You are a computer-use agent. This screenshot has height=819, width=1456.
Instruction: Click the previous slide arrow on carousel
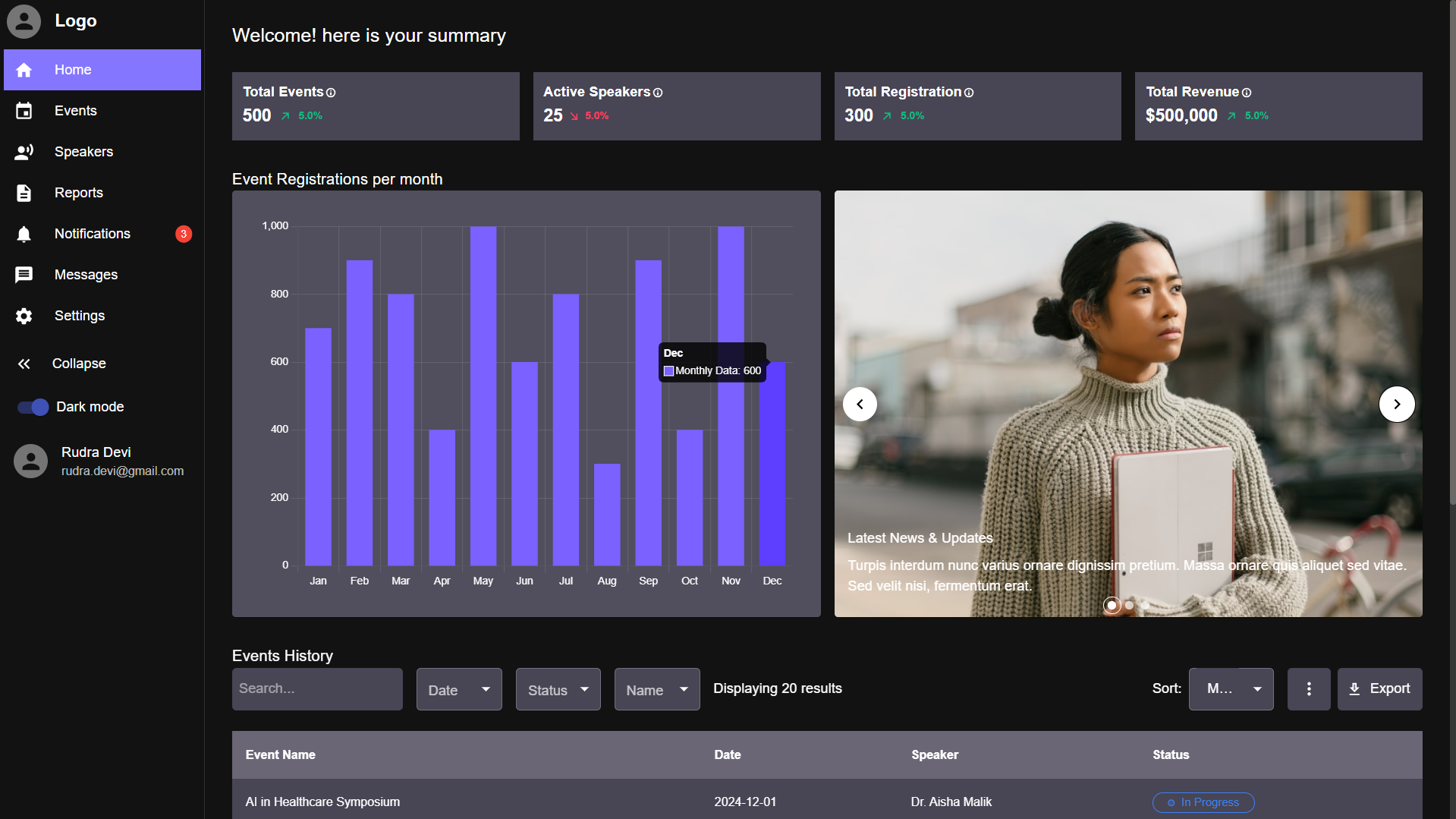[860, 404]
